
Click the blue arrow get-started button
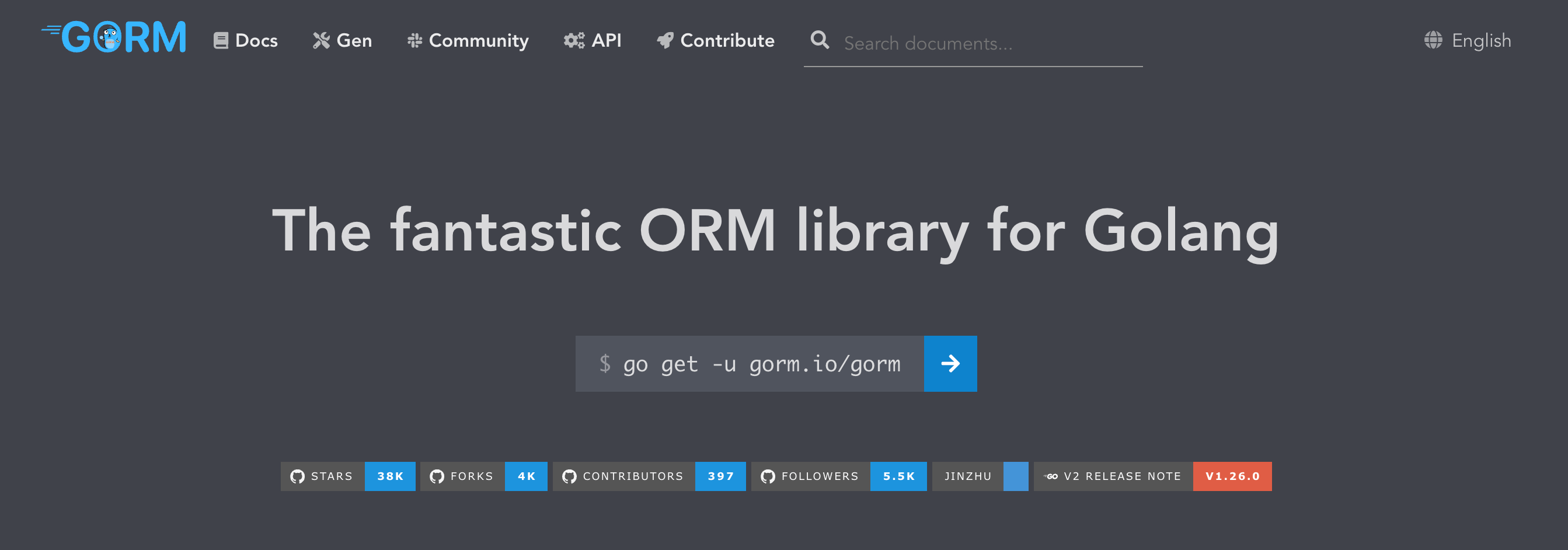point(950,364)
